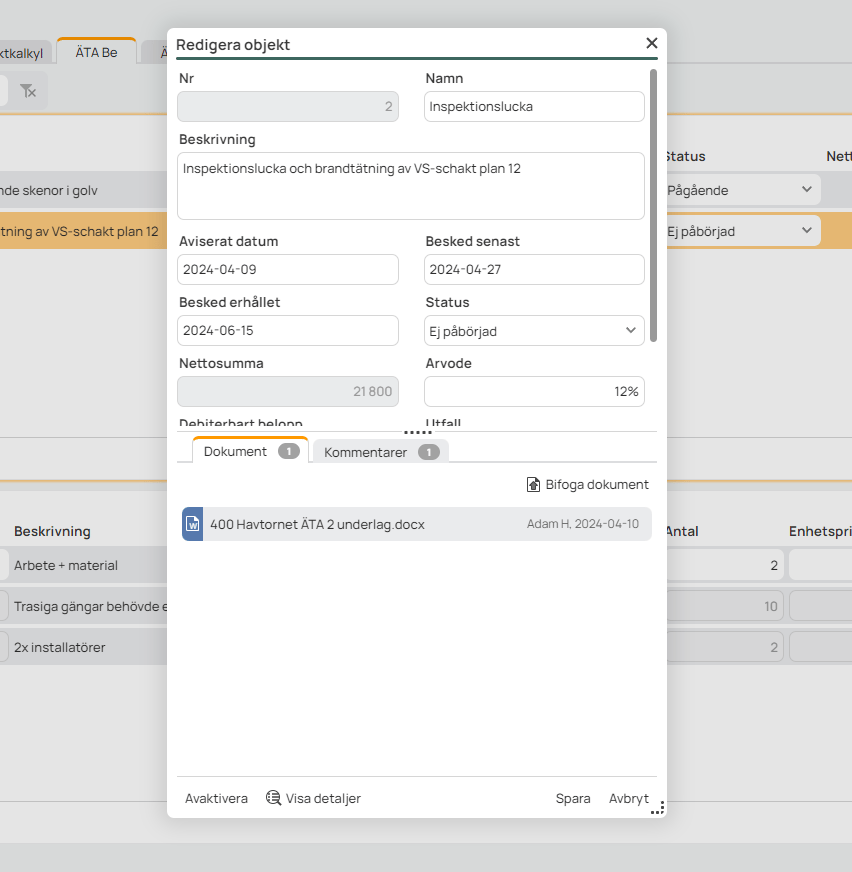The image size is (852, 872).
Task: Click the Beskrivning column header in background table
Action: click(52, 531)
